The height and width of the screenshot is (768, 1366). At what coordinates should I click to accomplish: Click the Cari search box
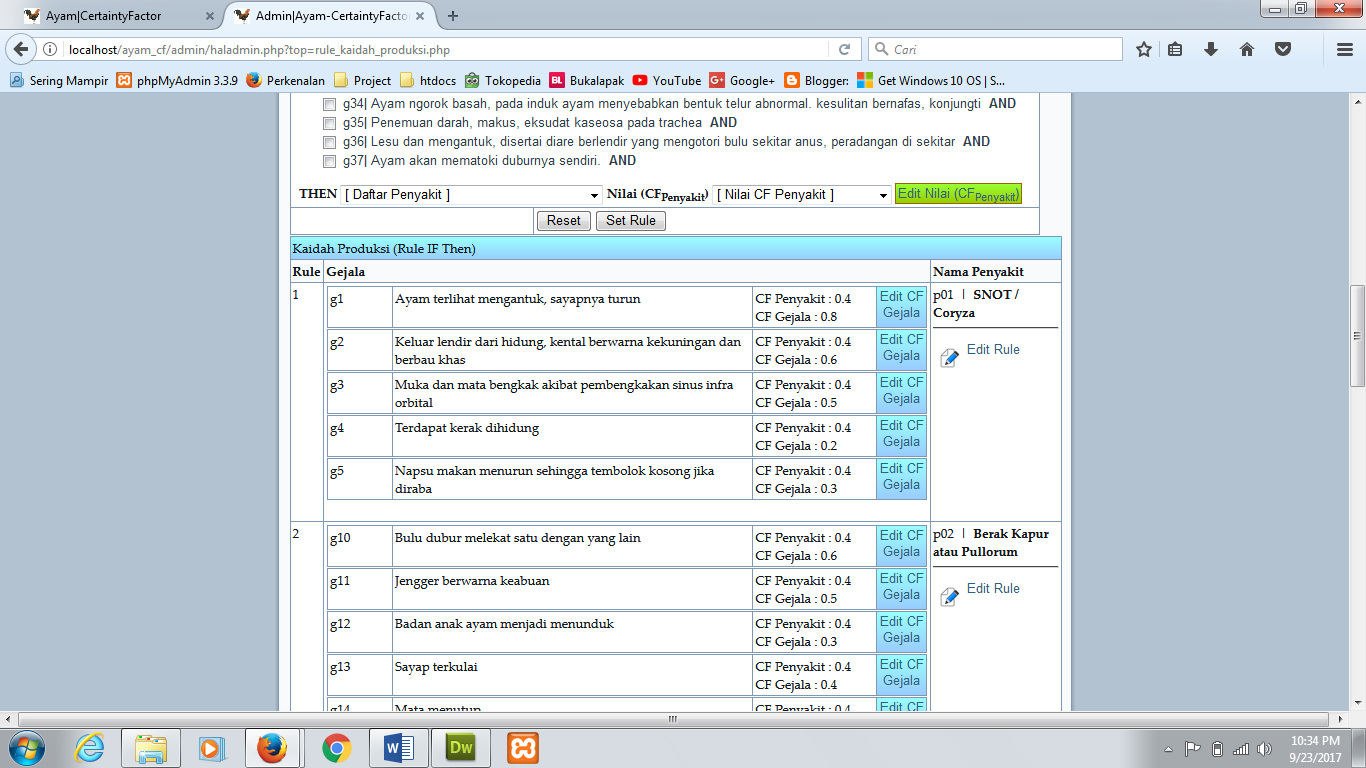click(x=995, y=49)
